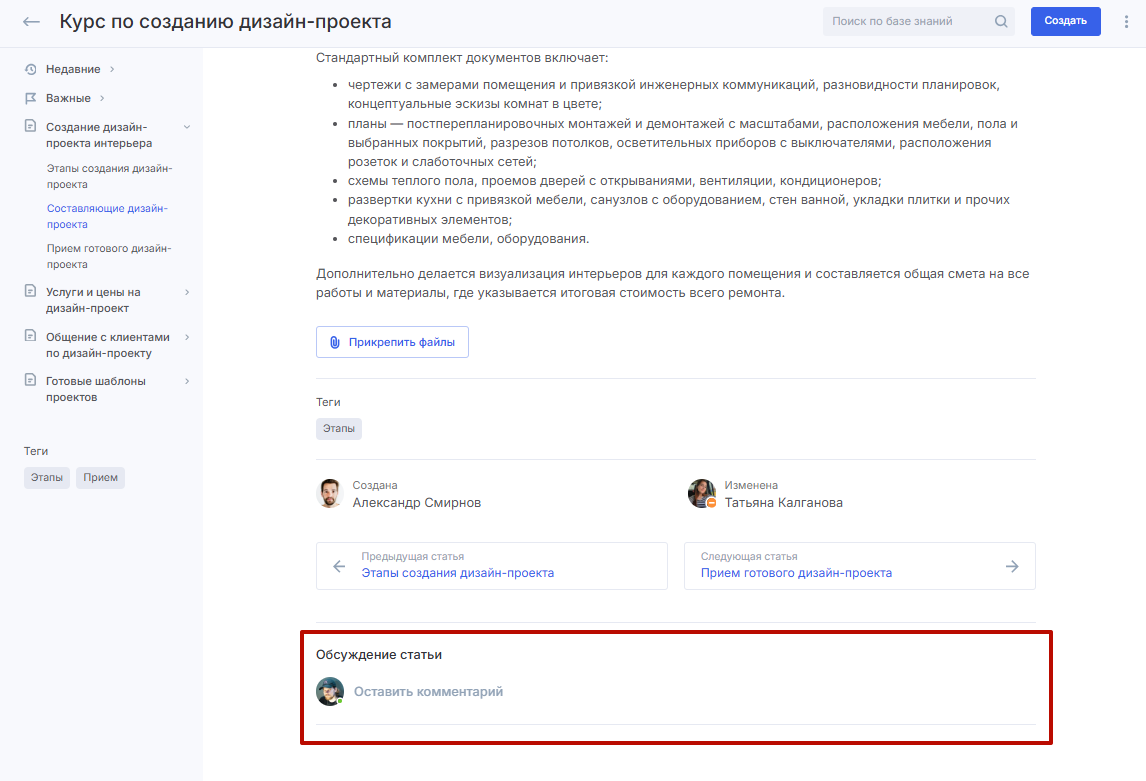Click the paperclip icon on attach button
Viewport: 1146px width, 781px height.
pos(335,342)
